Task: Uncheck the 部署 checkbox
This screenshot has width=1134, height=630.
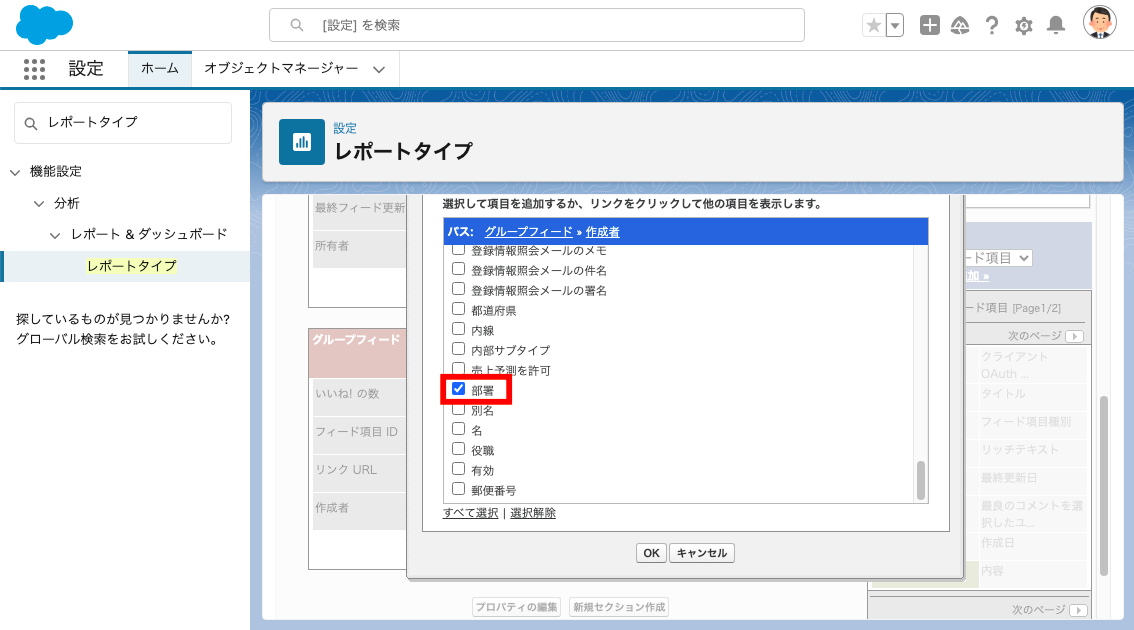Action: 459,389
